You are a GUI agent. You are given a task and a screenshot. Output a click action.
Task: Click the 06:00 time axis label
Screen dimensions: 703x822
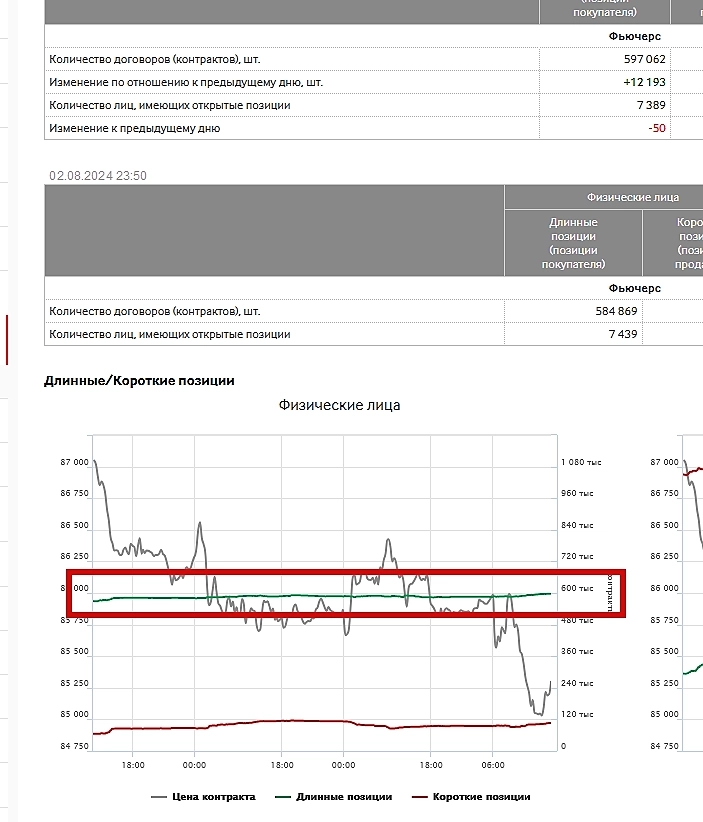pyautogui.click(x=493, y=765)
